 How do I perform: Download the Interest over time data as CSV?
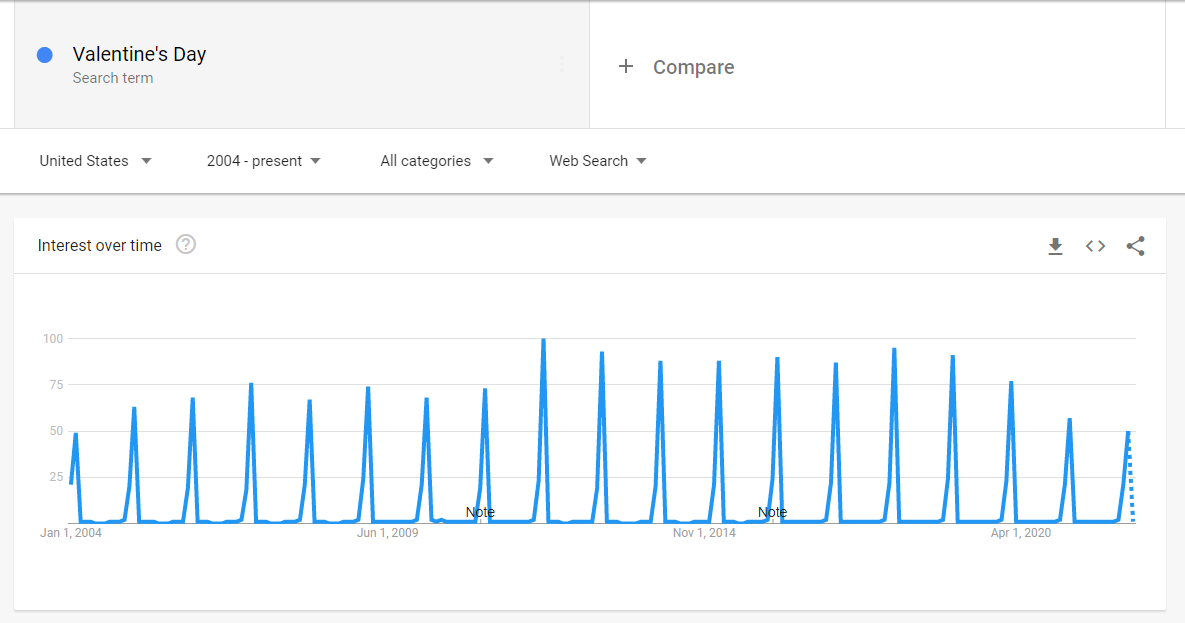(x=1055, y=246)
